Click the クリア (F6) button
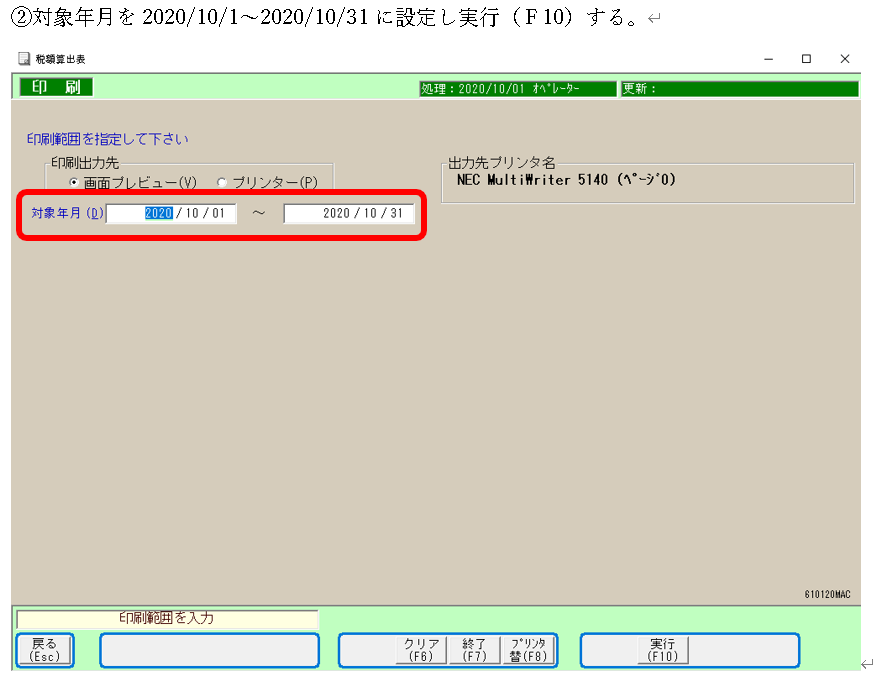The height and width of the screenshot is (683, 877). pos(421,650)
